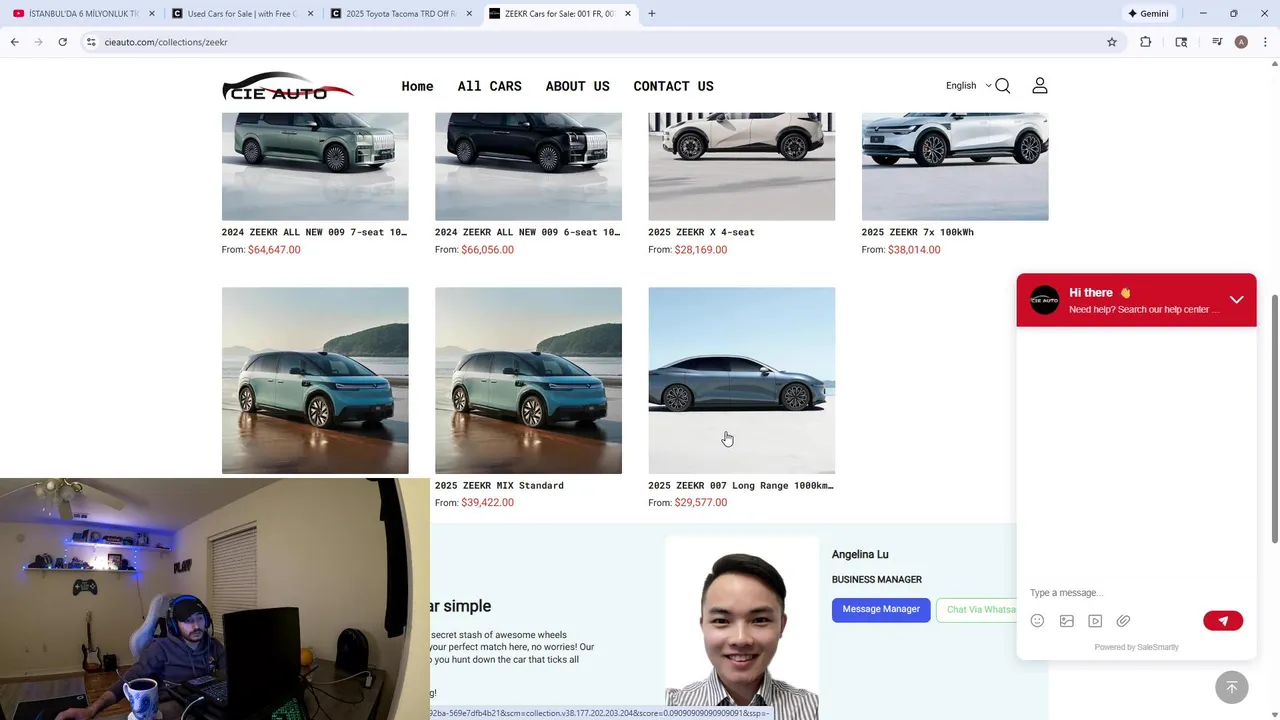Click the ZEEKR 007 sedan image

click(741, 380)
